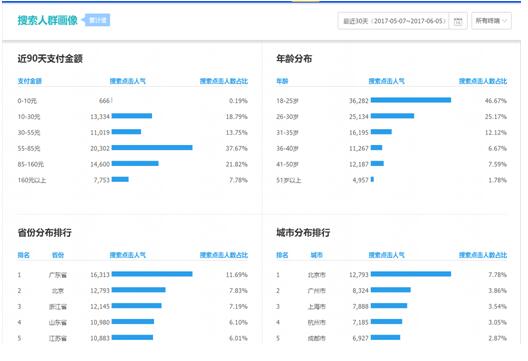The height and width of the screenshot is (361, 528).
Task: Select the 广东省 province popularity bar
Action: coord(152,274)
